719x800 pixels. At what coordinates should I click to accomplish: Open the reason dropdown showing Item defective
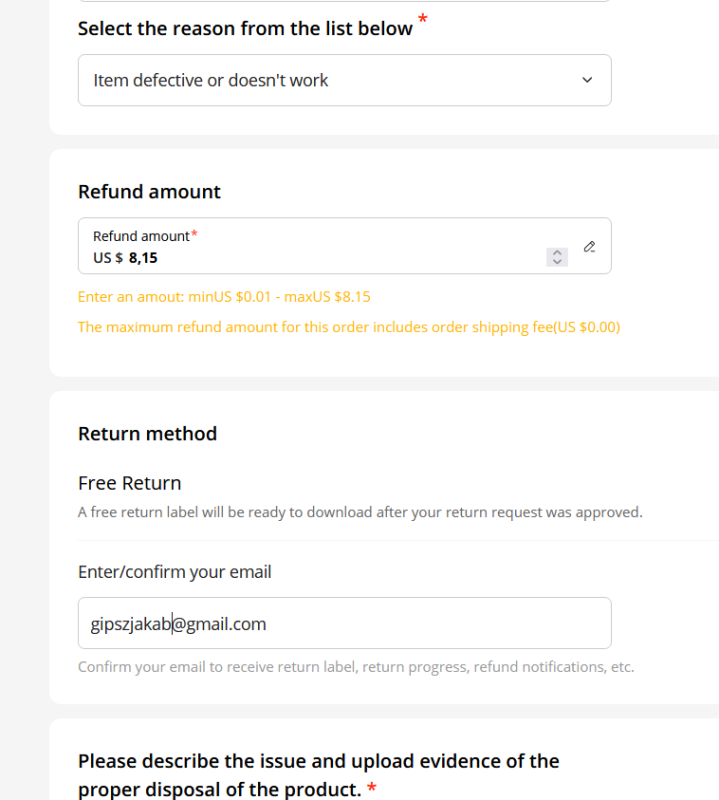point(344,80)
